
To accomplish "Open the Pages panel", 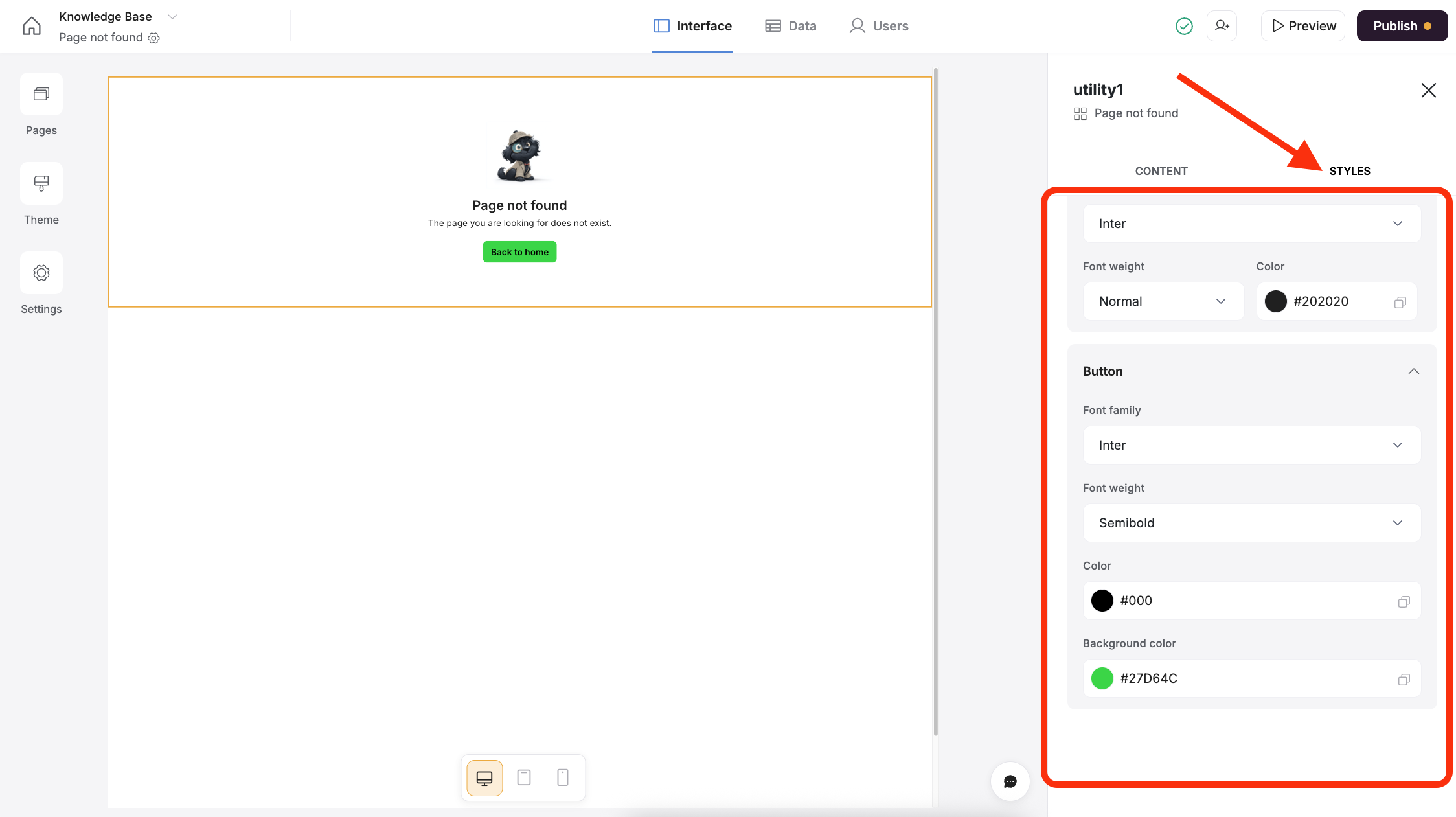I will (41, 95).
